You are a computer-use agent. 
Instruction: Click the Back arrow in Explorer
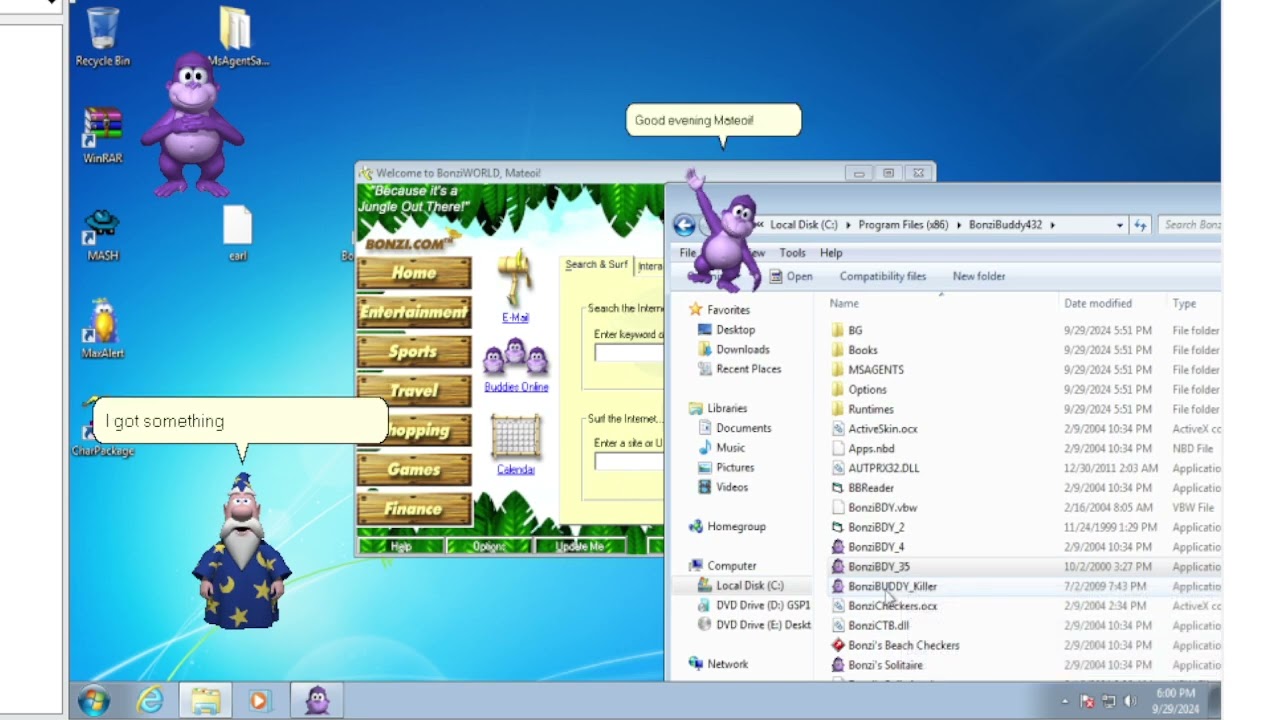[684, 225]
